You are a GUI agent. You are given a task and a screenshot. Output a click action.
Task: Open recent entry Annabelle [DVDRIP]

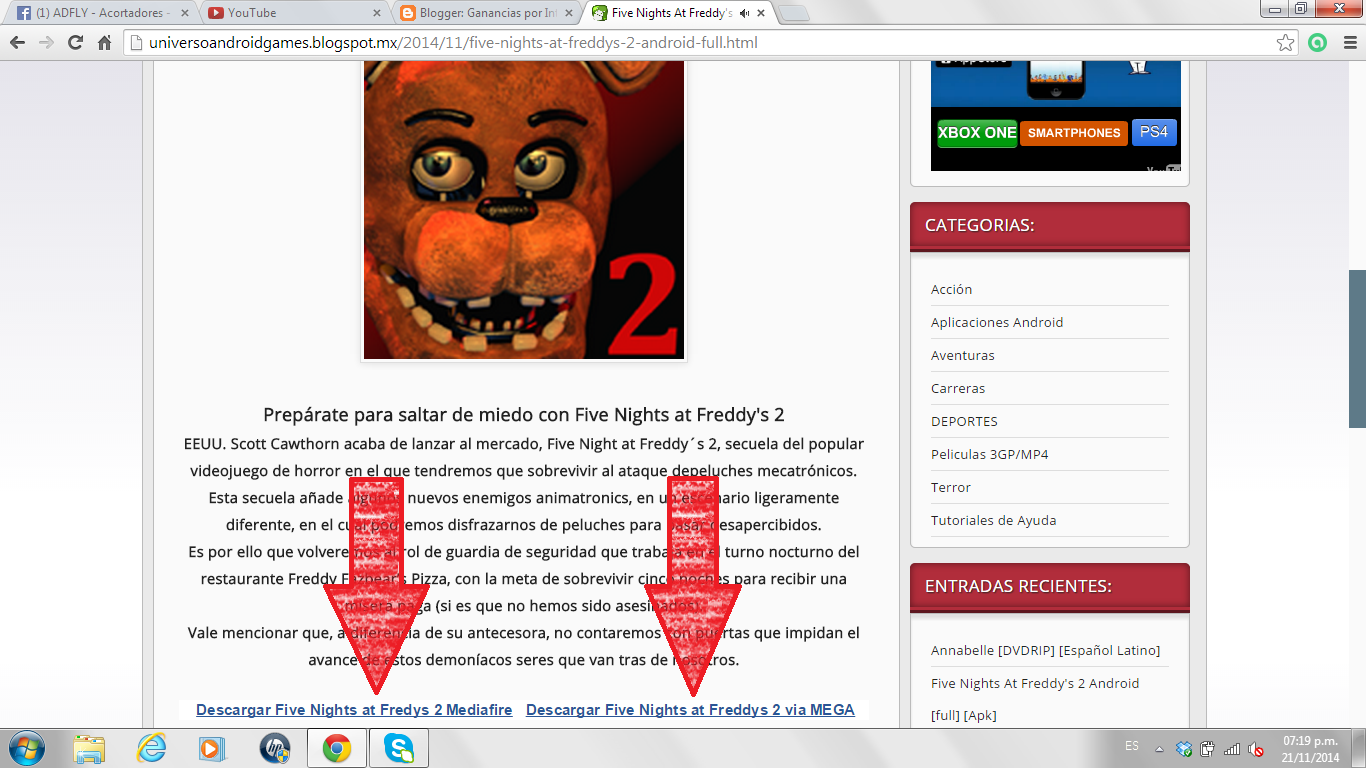pyautogui.click(x=1045, y=650)
